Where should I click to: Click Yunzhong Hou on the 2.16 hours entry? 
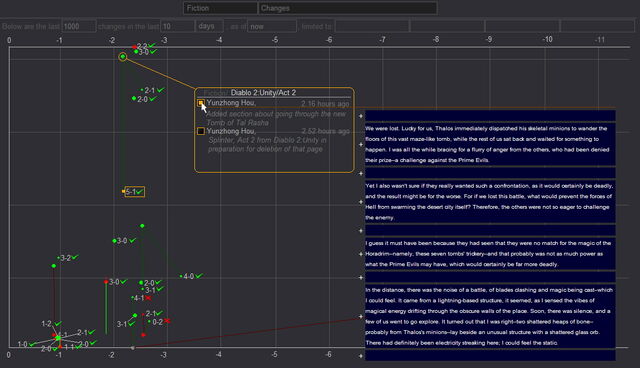(231, 103)
